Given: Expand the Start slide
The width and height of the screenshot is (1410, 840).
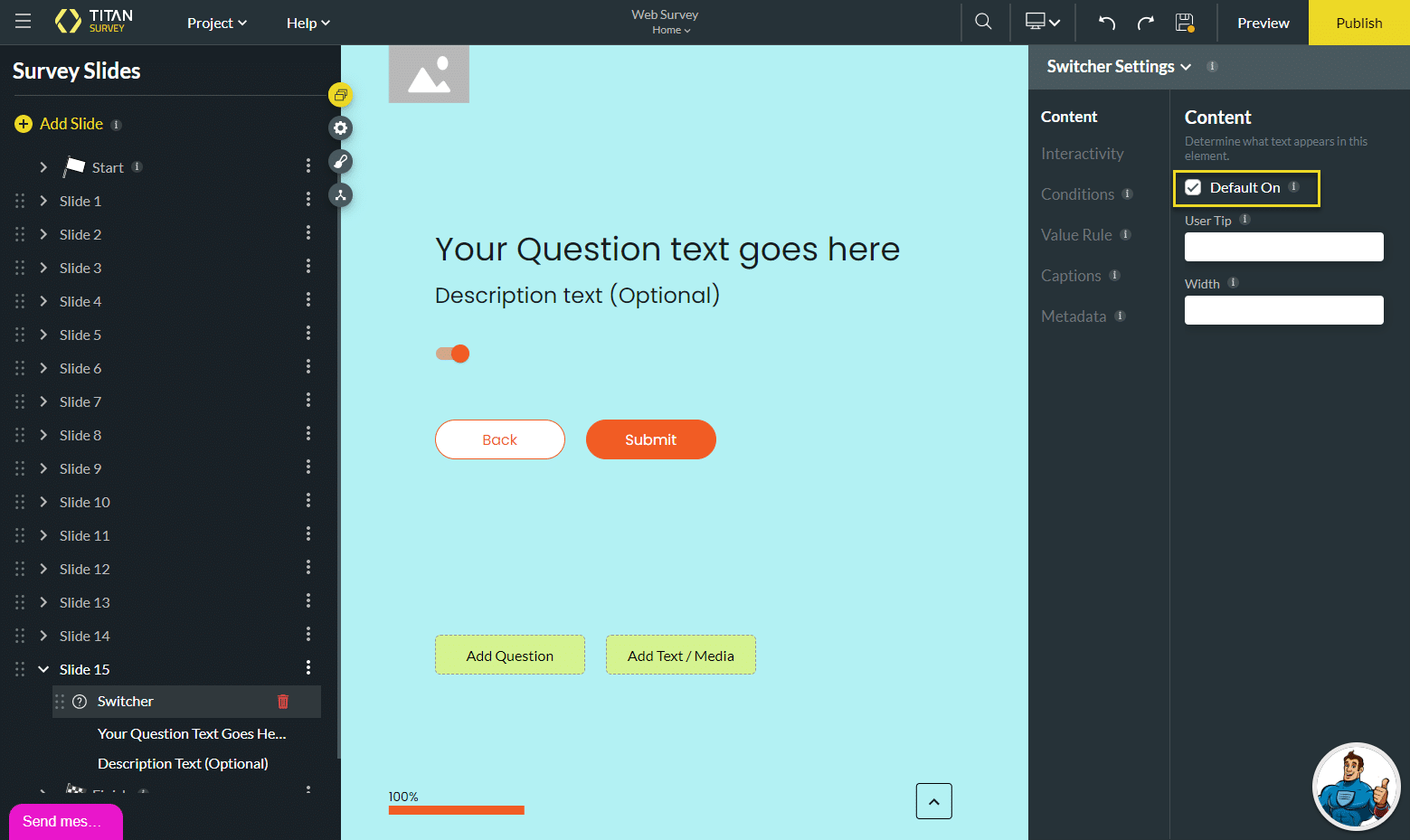Looking at the screenshot, I should (x=43, y=166).
